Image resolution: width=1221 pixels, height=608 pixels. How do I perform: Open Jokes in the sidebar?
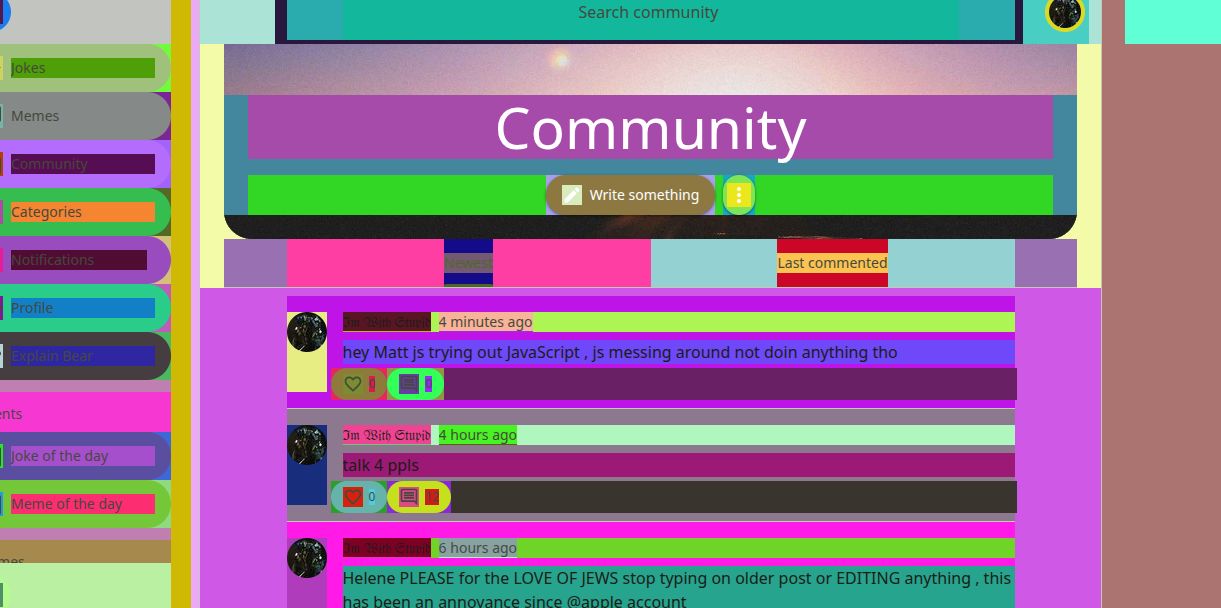tap(82, 68)
